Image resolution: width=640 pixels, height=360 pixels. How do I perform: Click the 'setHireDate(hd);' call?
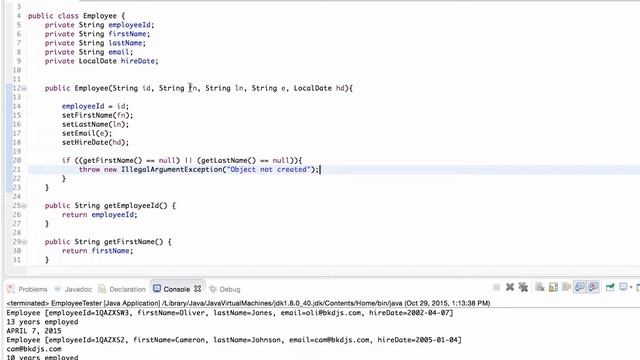[96, 142]
